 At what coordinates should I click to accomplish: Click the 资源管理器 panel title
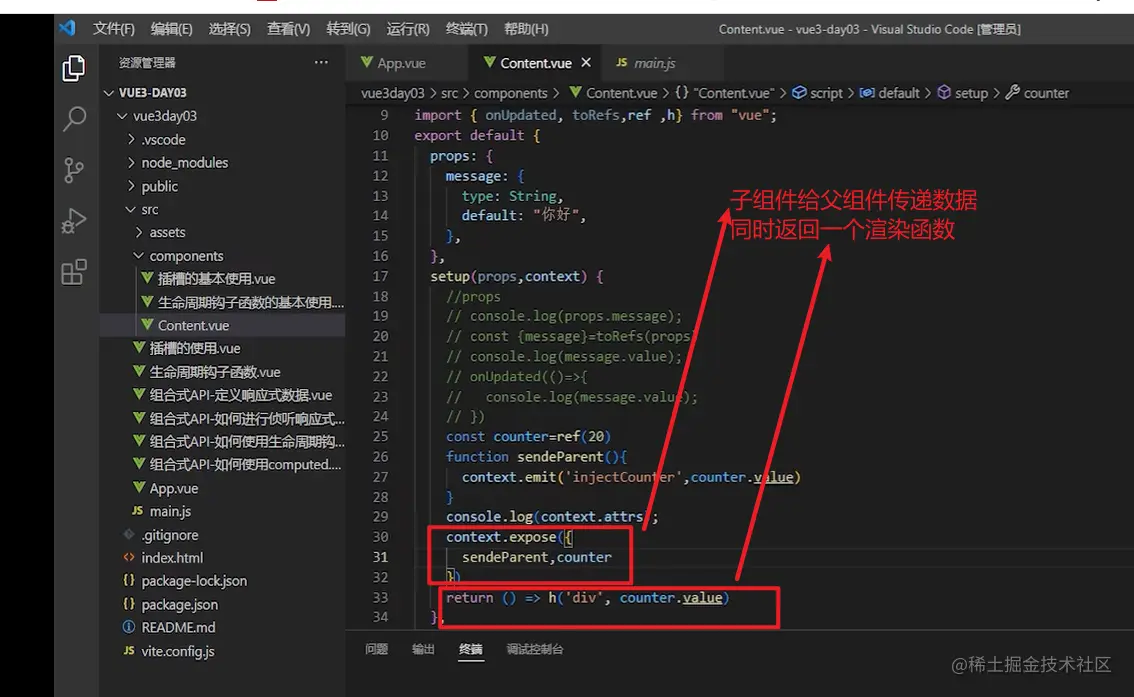click(x=147, y=63)
